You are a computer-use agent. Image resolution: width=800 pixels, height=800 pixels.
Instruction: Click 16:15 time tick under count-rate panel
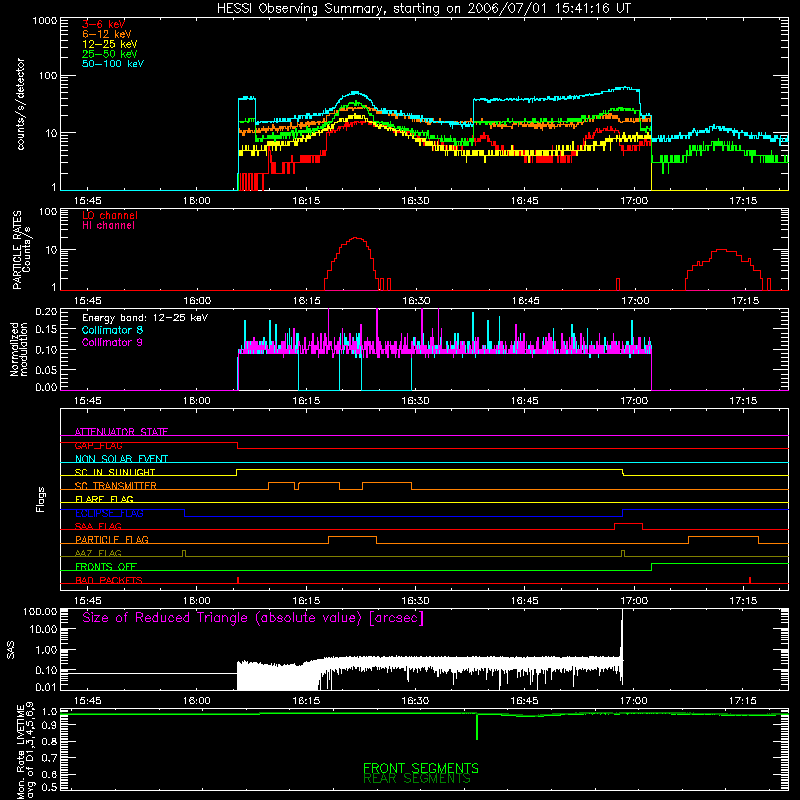[306, 201]
